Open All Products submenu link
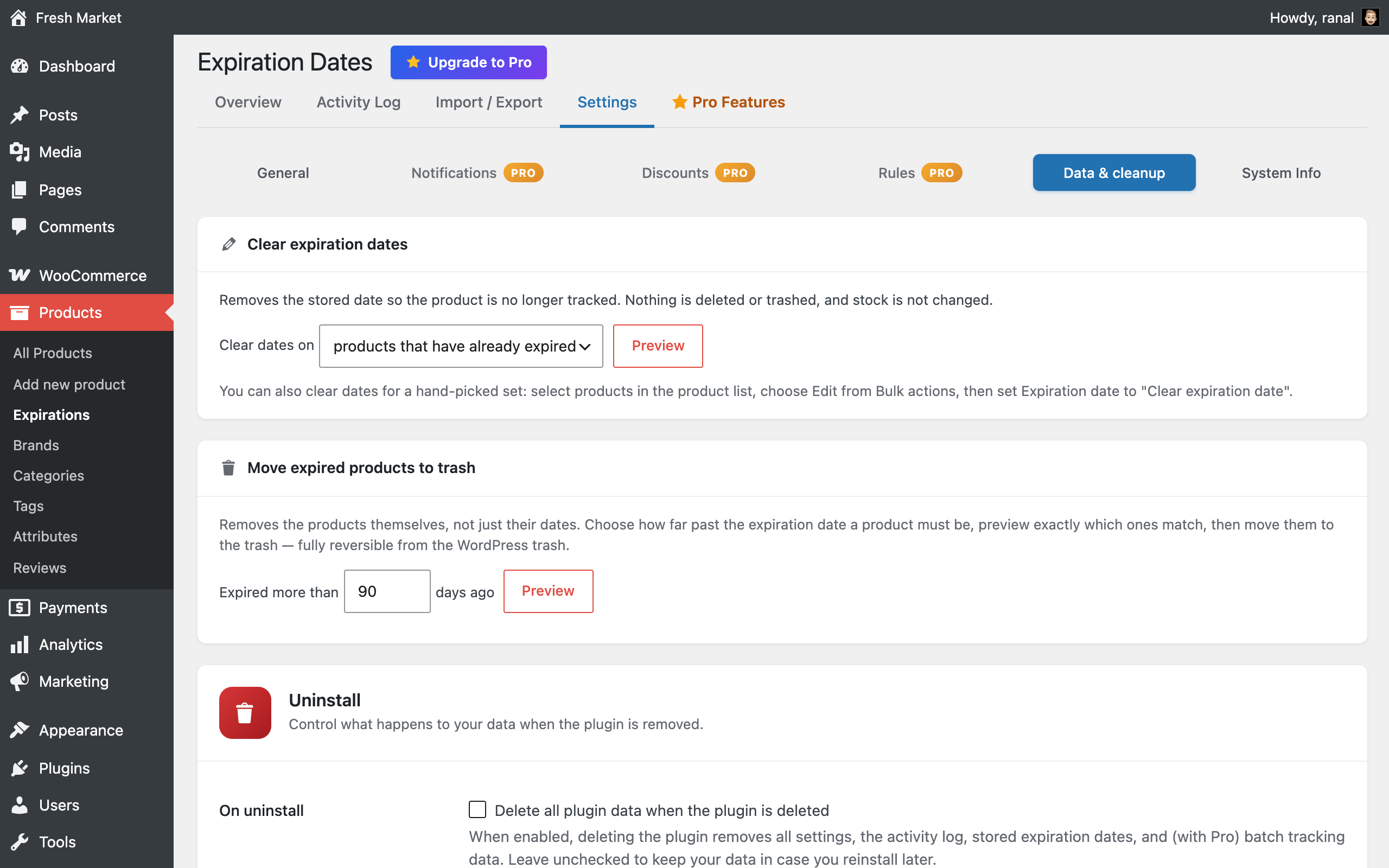The image size is (1389, 868). (x=53, y=353)
